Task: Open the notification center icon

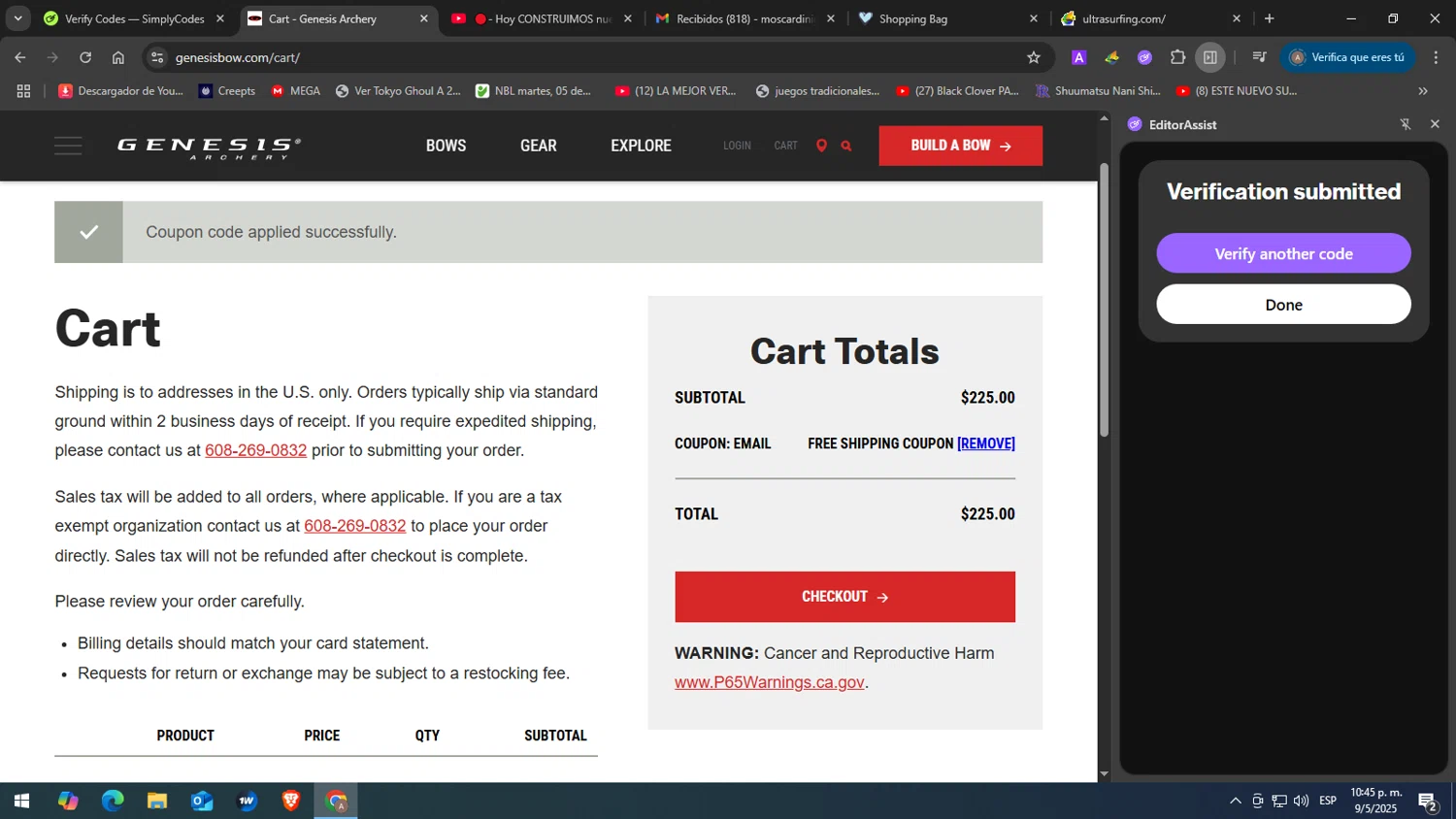Action: (1427, 801)
